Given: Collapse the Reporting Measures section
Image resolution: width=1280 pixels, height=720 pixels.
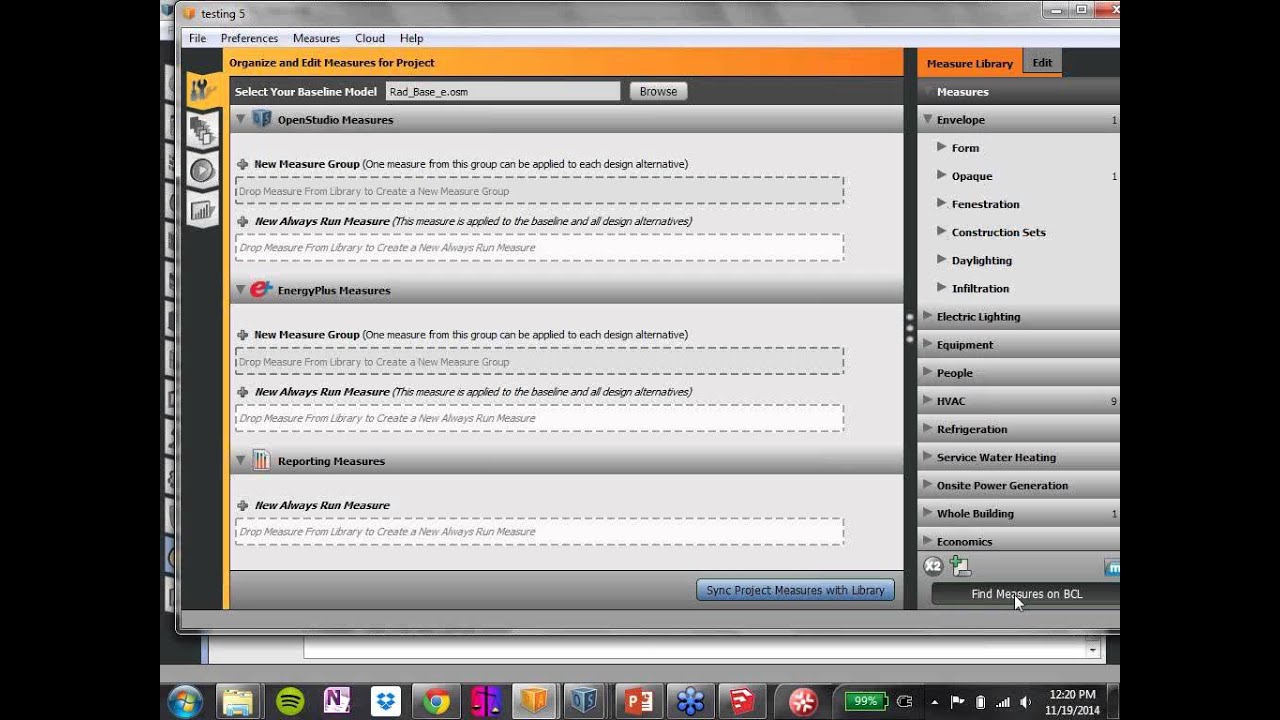Looking at the screenshot, I should pos(240,460).
